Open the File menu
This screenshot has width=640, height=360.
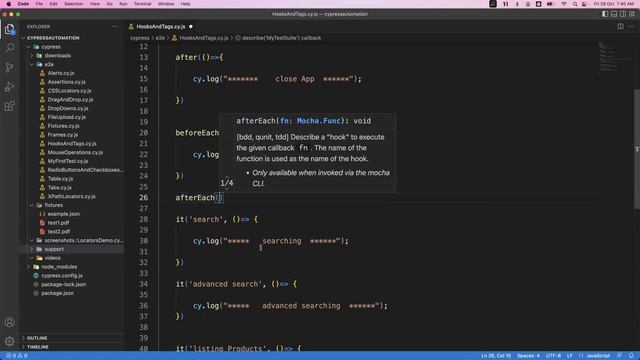coord(39,4)
